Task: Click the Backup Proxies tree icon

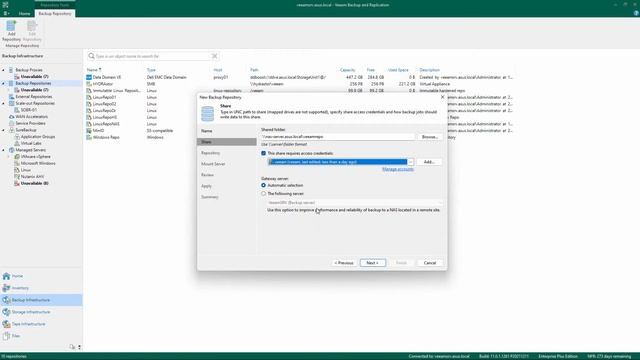Action: [x=11, y=70]
